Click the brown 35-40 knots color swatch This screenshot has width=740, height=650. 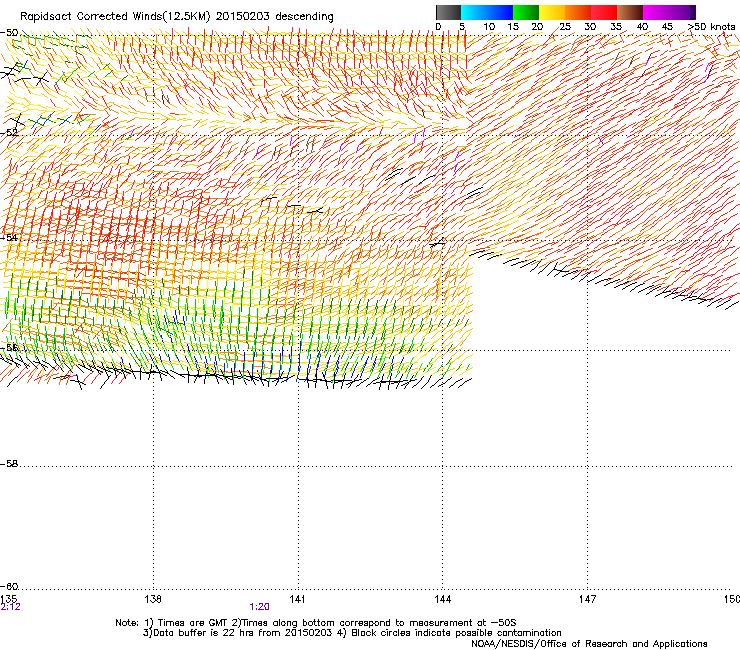point(630,12)
